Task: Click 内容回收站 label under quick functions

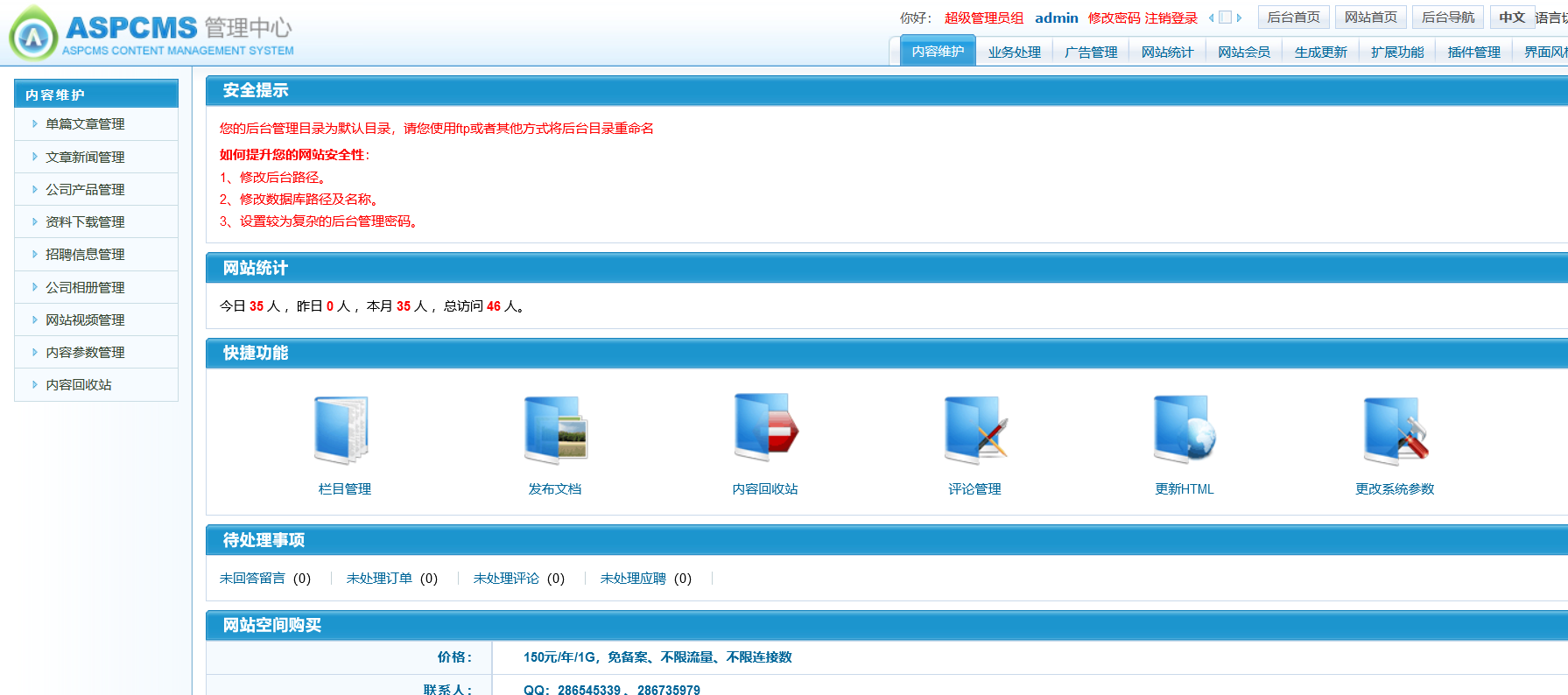Action: click(x=765, y=489)
